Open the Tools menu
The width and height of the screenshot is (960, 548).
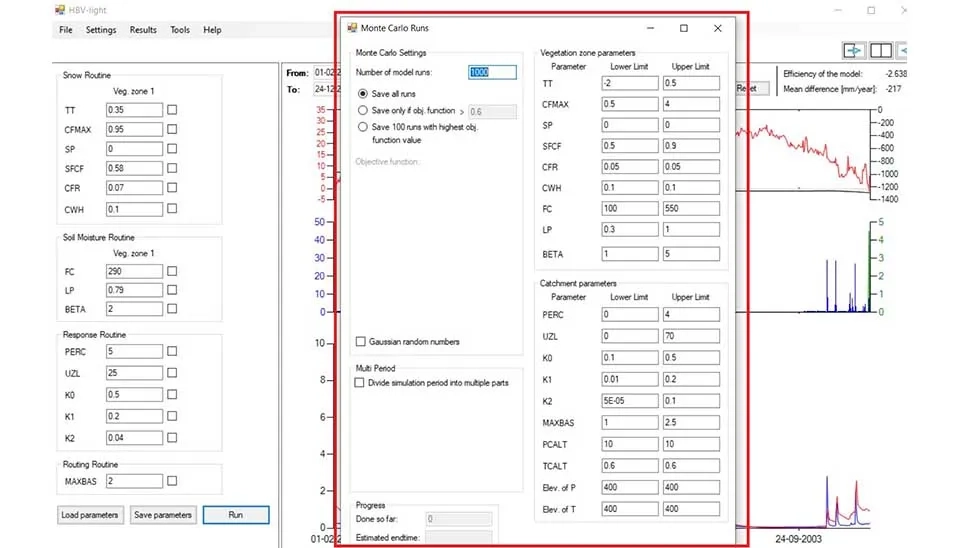coord(180,30)
